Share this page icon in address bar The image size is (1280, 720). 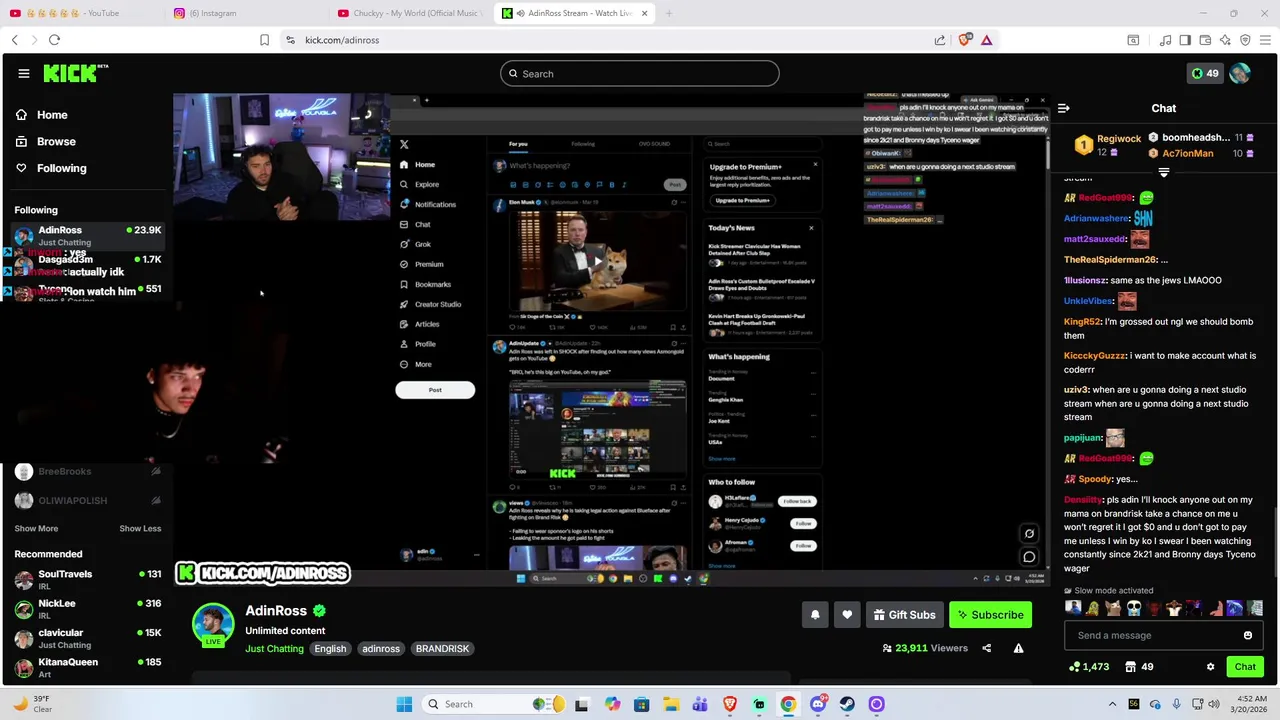tap(940, 40)
